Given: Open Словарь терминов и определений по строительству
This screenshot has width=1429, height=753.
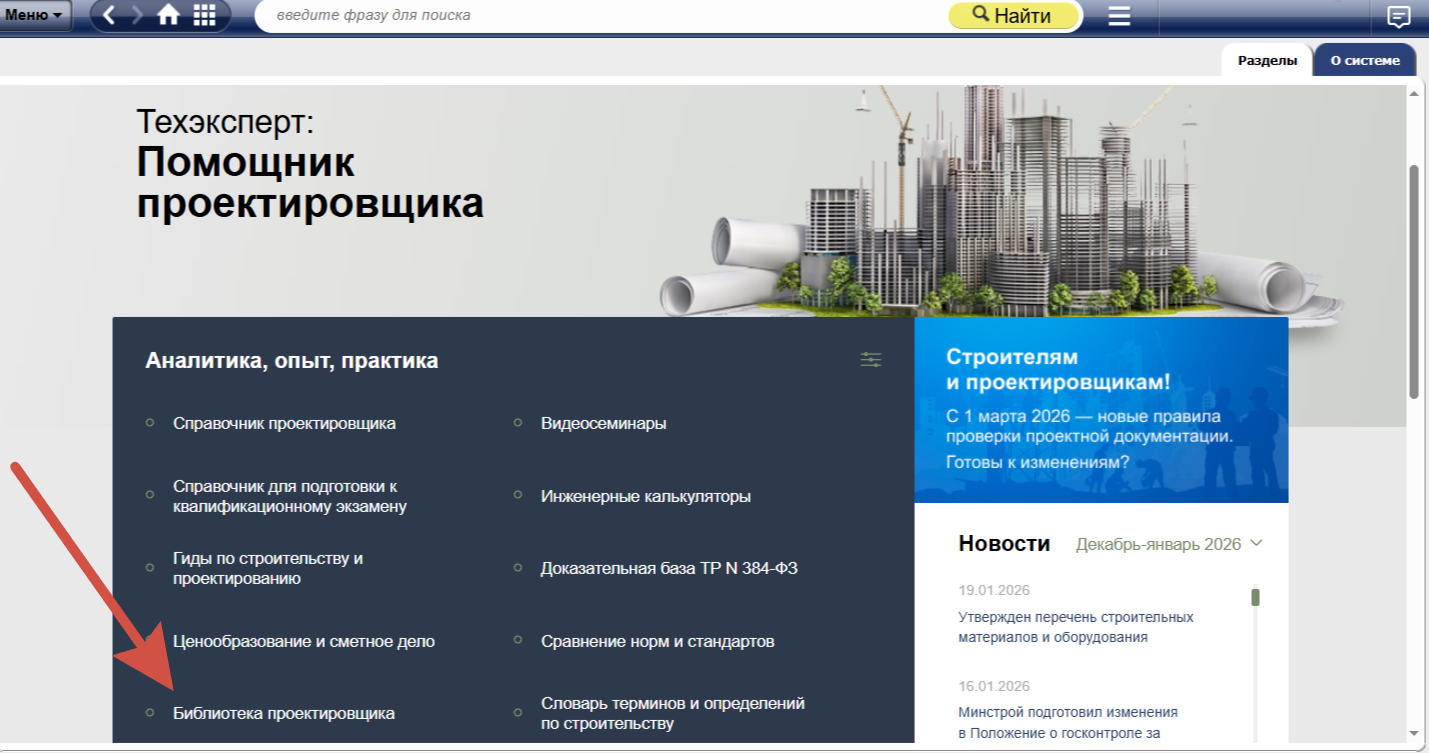Looking at the screenshot, I should coord(673,713).
